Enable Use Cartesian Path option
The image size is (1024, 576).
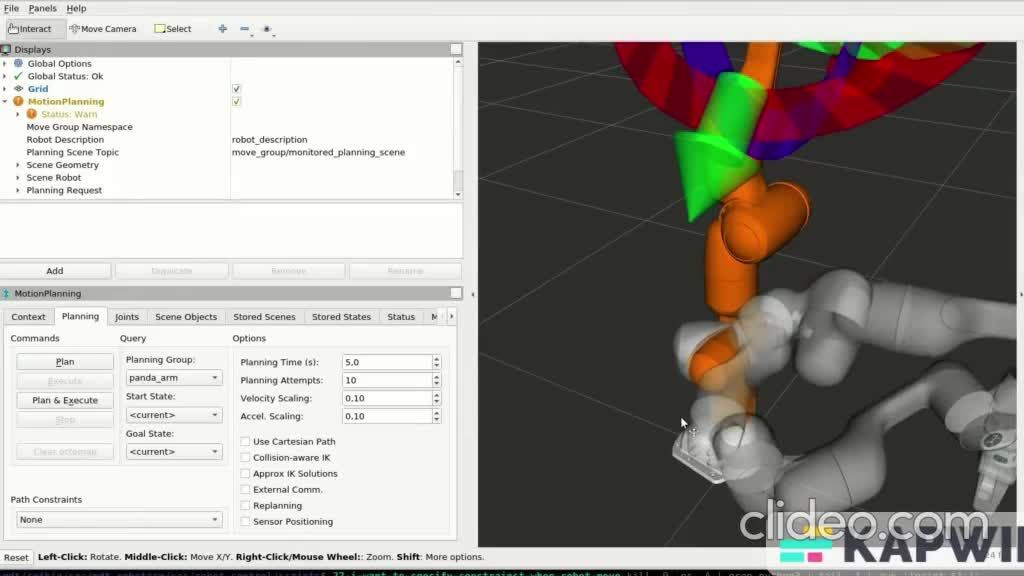pos(246,442)
